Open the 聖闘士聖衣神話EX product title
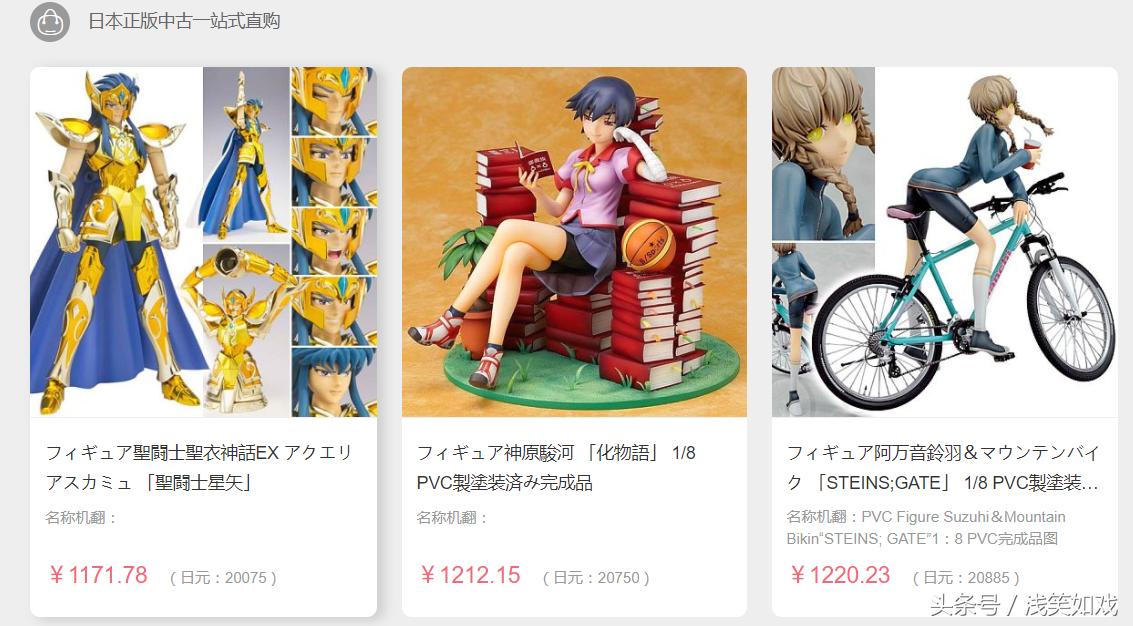Viewport: 1133px width, 626px height. pyautogui.click(x=199, y=468)
